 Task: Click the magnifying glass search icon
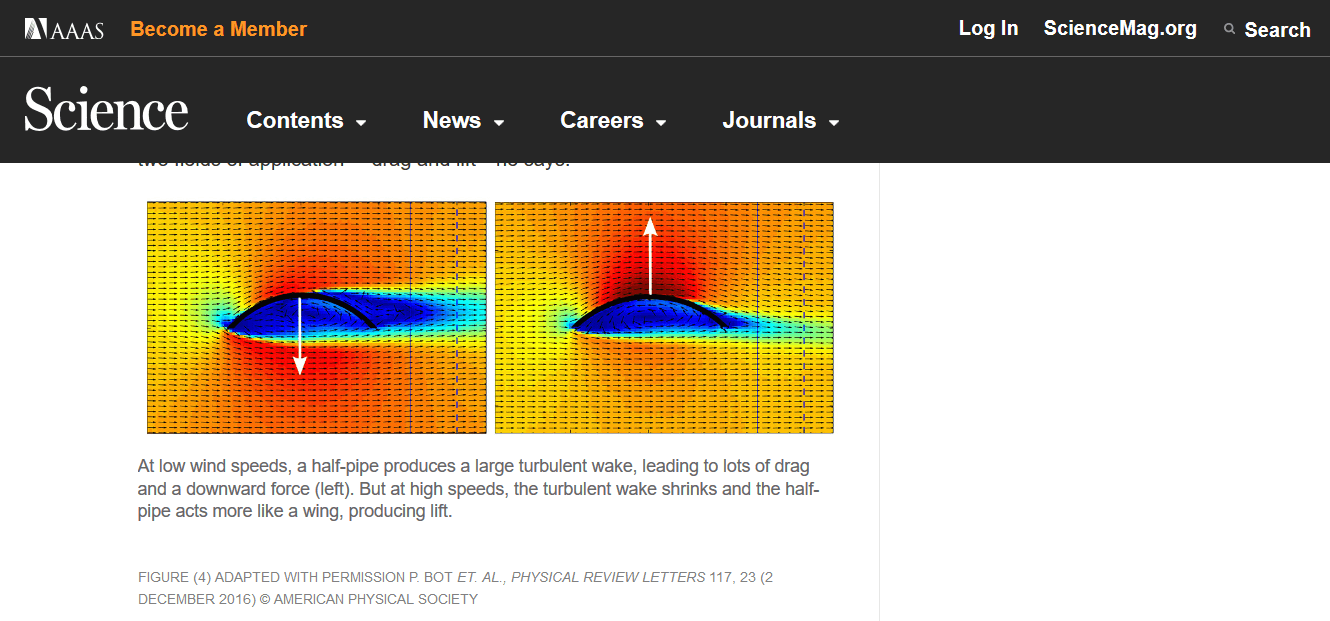click(x=1229, y=29)
